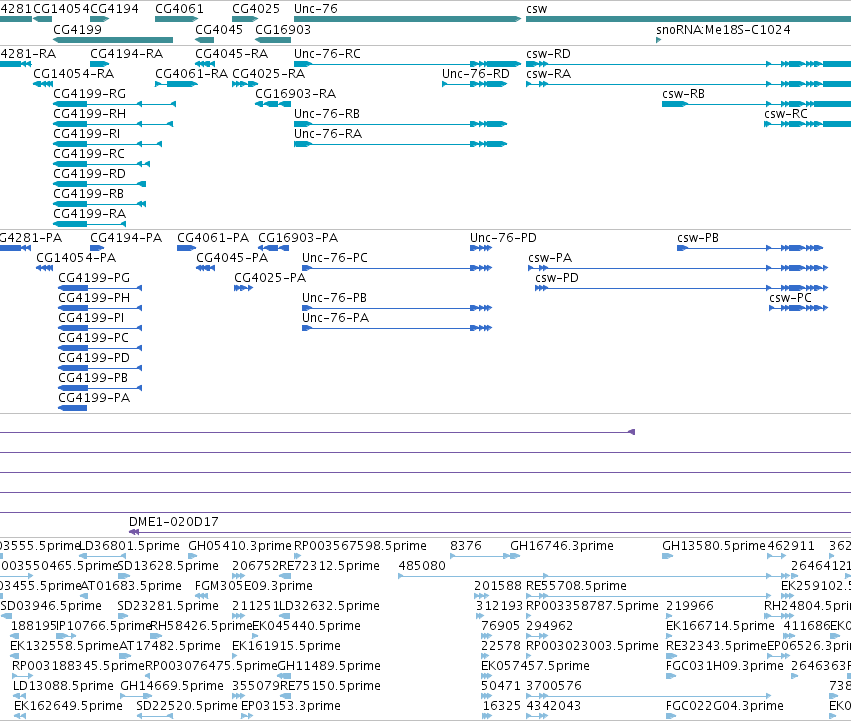The image size is (851, 721).
Task: Select transcript CG4199-RH
Action: (x=90, y=114)
